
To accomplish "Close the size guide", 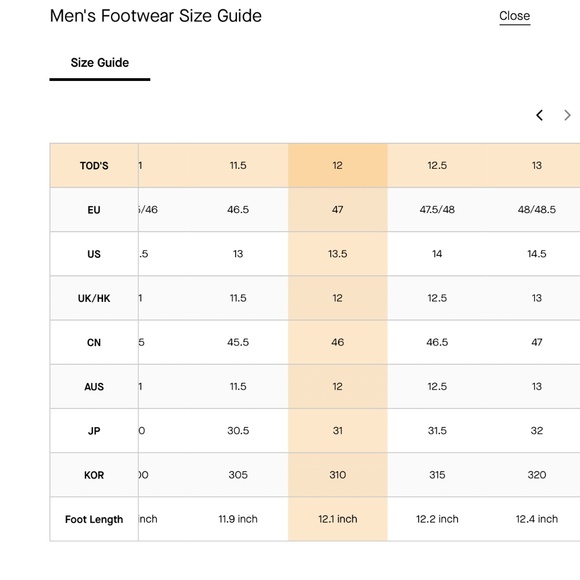I will [x=515, y=16].
